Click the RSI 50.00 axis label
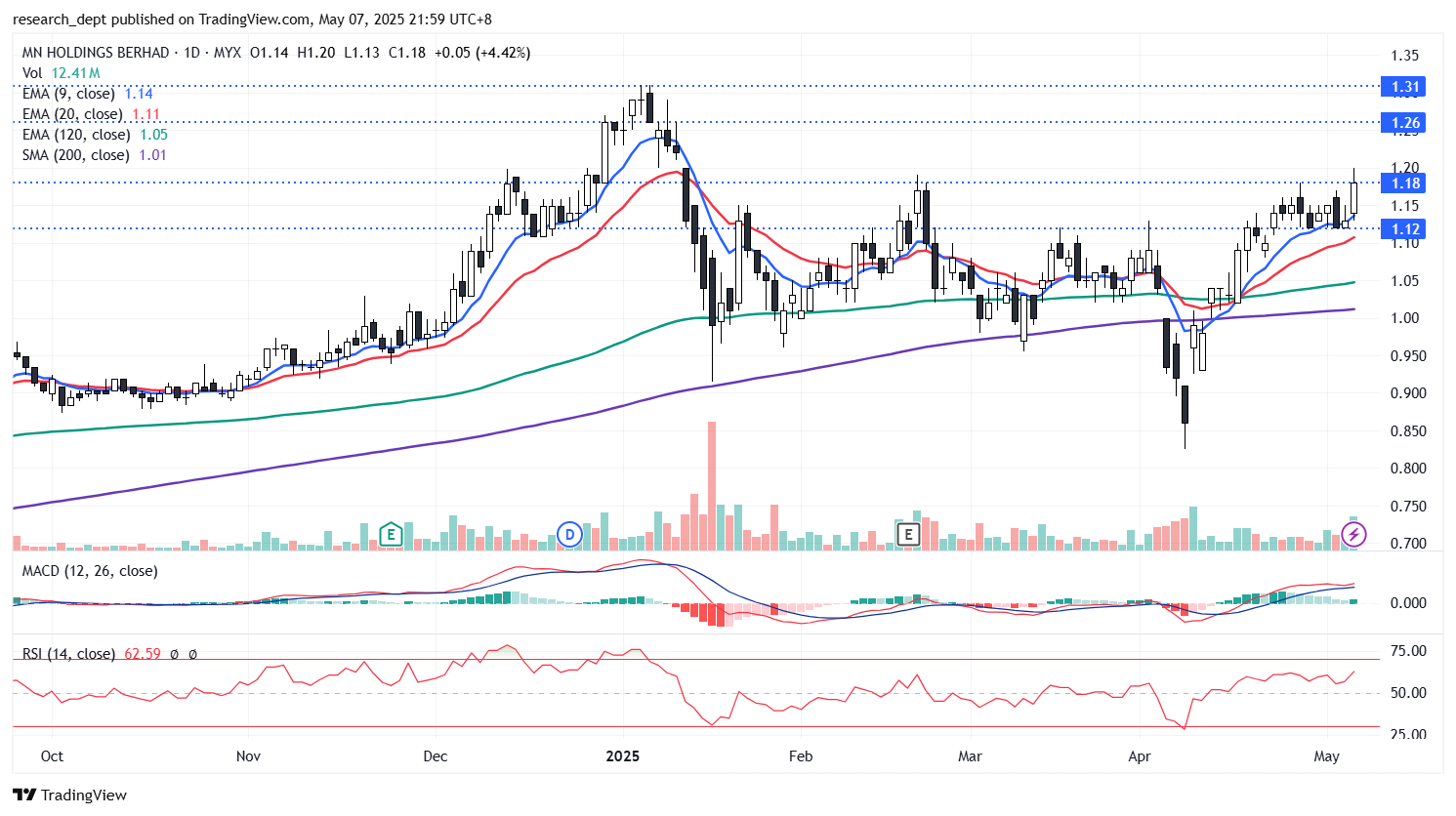 (1408, 693)
